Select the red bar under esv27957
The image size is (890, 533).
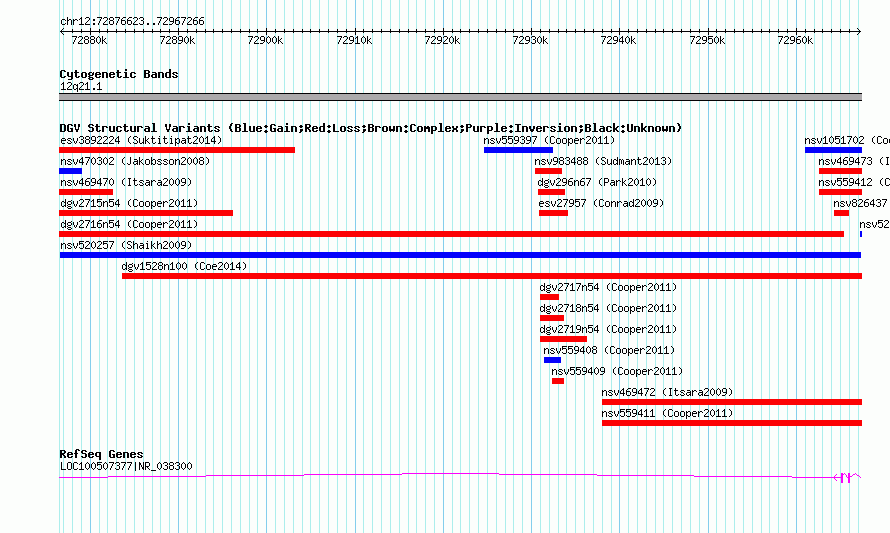point(553,213)
